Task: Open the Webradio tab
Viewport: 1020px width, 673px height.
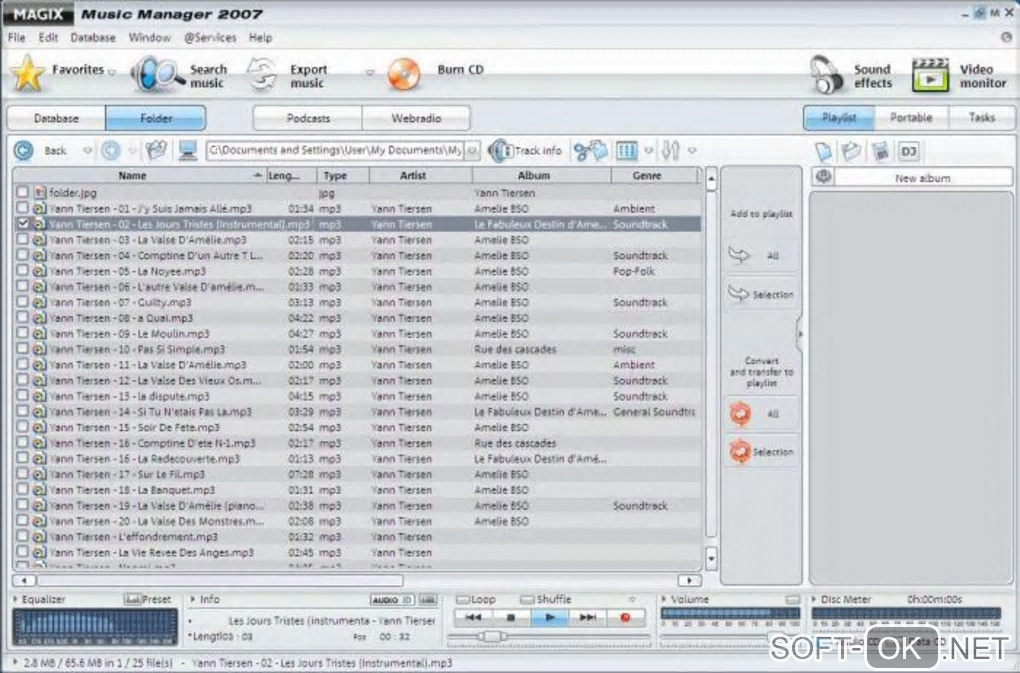Action: (x=416, y=118)
